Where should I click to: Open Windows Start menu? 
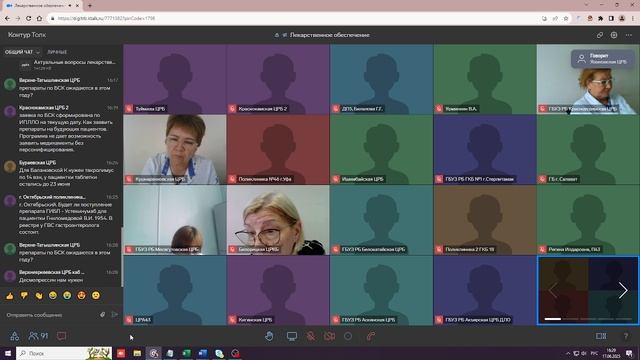pos(8,353)
